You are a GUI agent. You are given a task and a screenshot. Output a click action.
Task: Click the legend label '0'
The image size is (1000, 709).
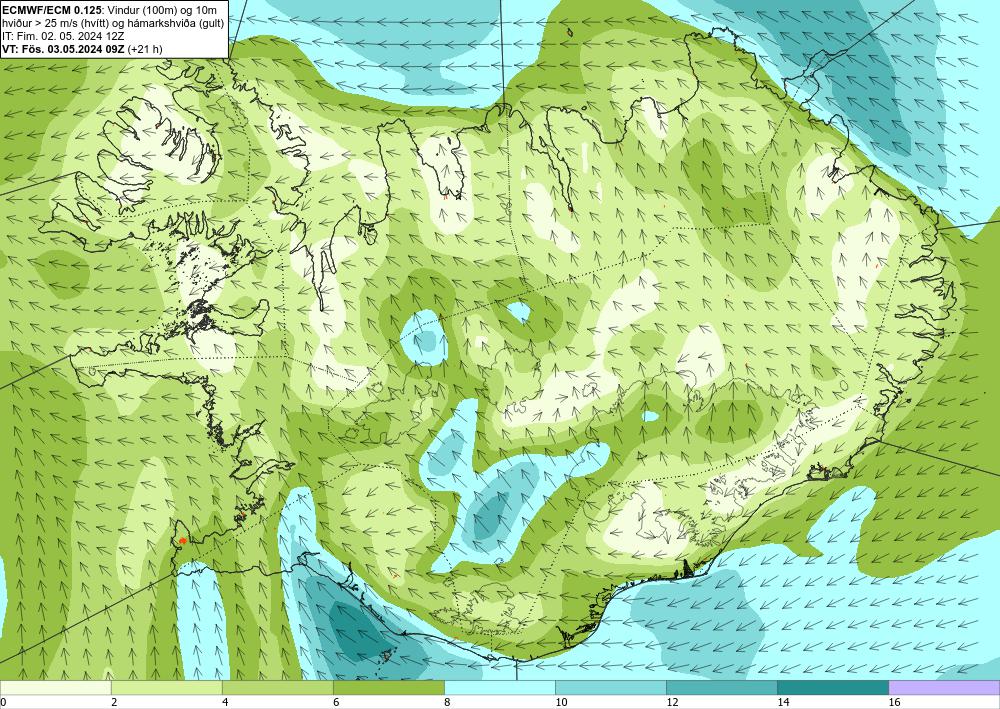[3, 702]
